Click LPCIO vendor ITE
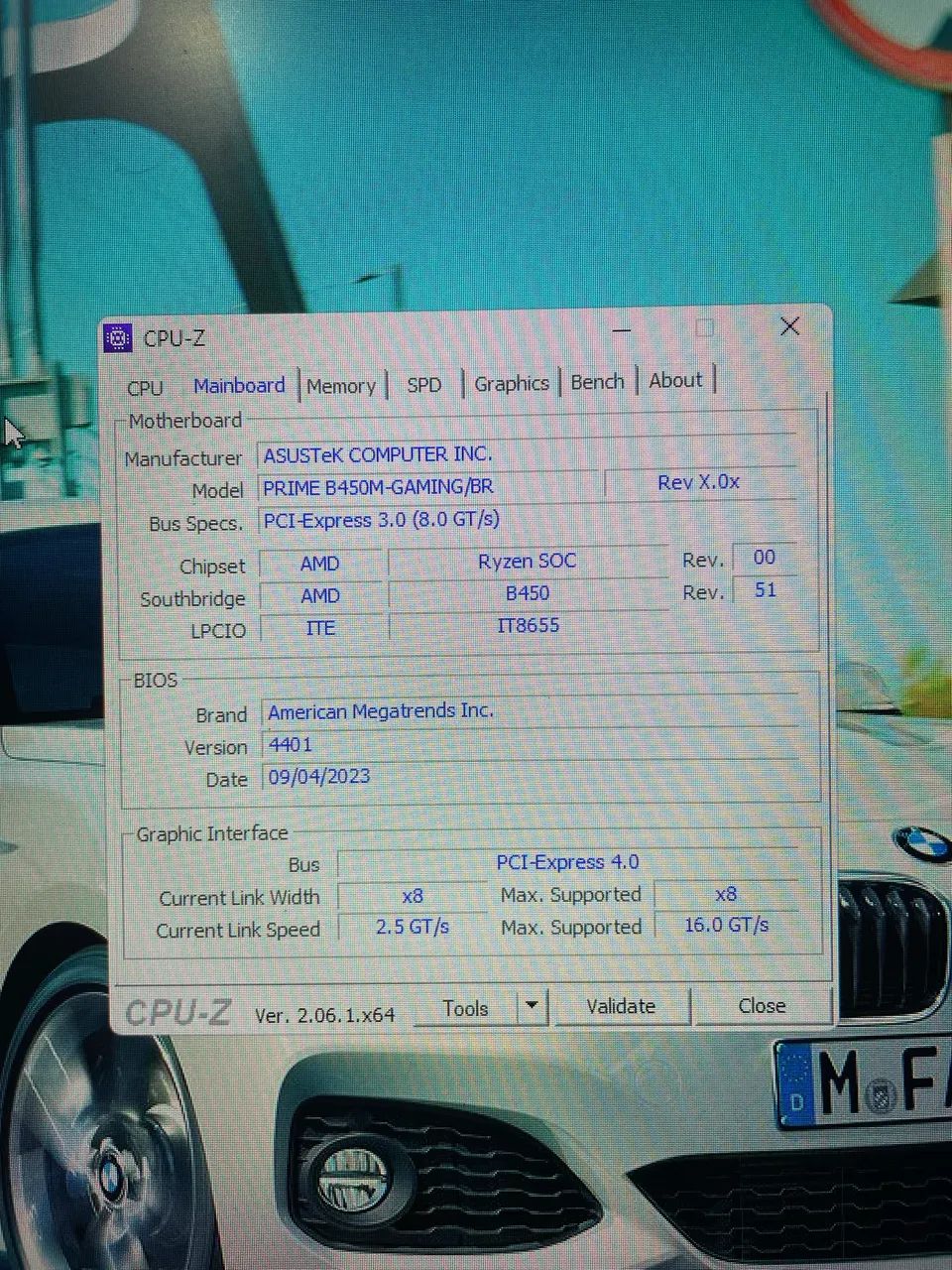 pos(320,628)
